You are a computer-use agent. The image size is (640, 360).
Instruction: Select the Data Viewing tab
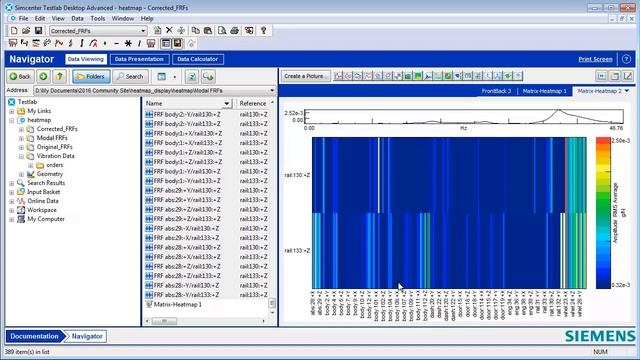(86, 59)
